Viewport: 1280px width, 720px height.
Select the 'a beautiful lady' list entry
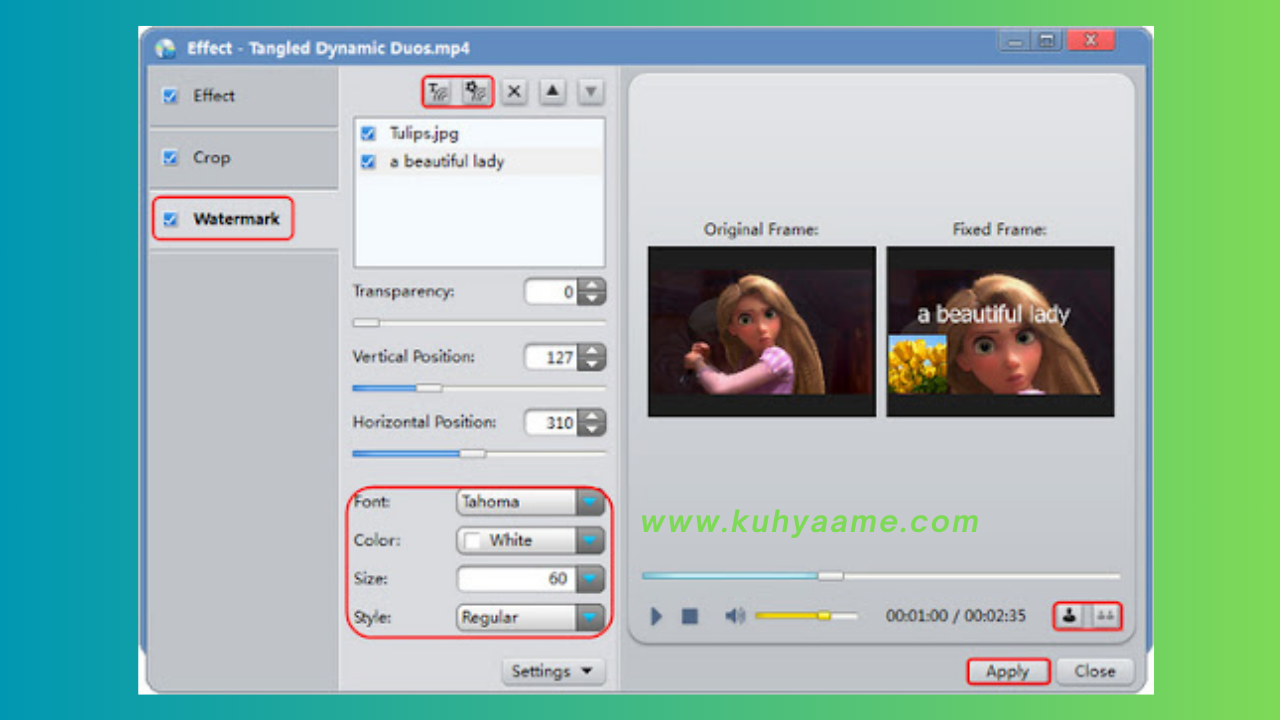coord(480,161)
